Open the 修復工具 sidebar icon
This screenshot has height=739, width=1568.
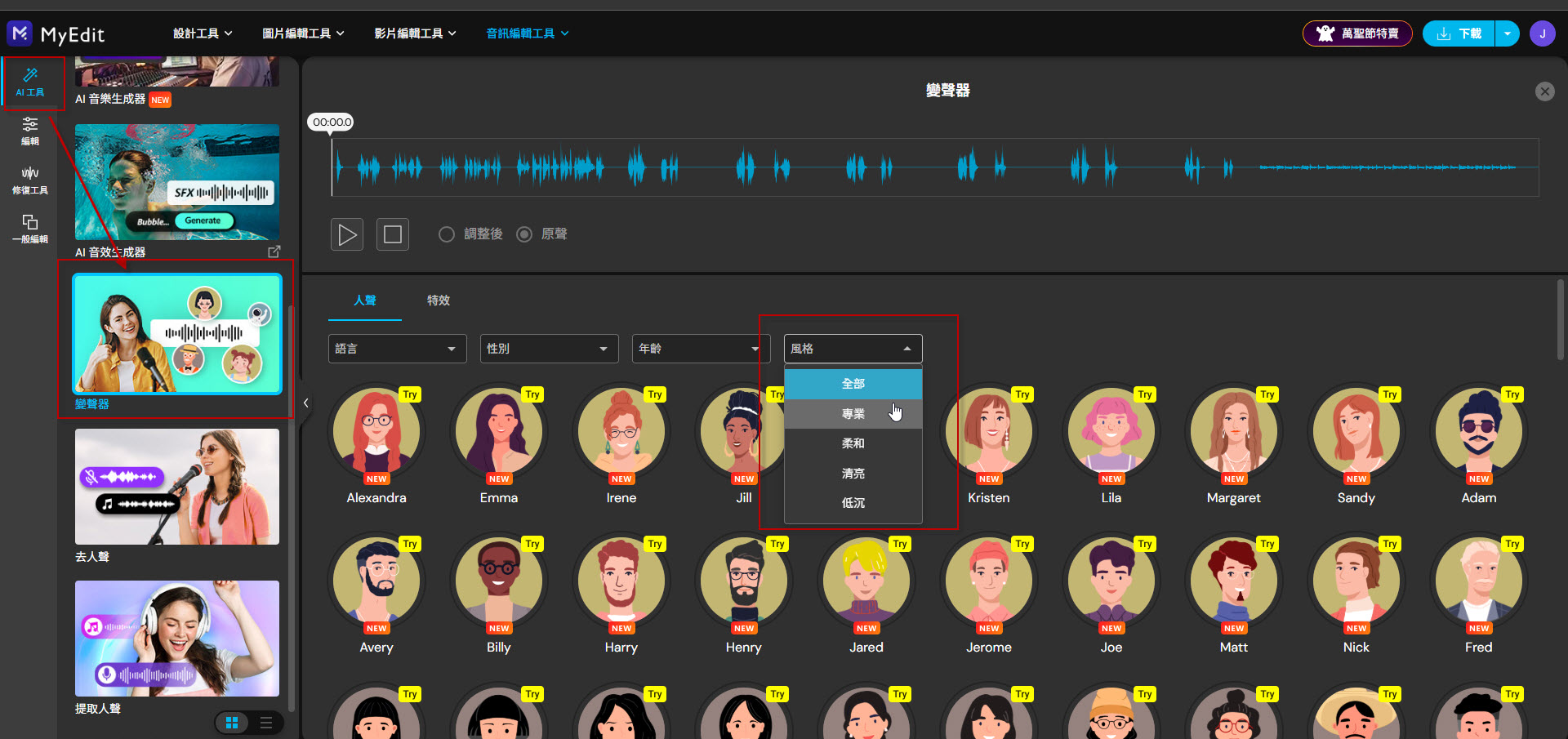[x=30, y=180]
